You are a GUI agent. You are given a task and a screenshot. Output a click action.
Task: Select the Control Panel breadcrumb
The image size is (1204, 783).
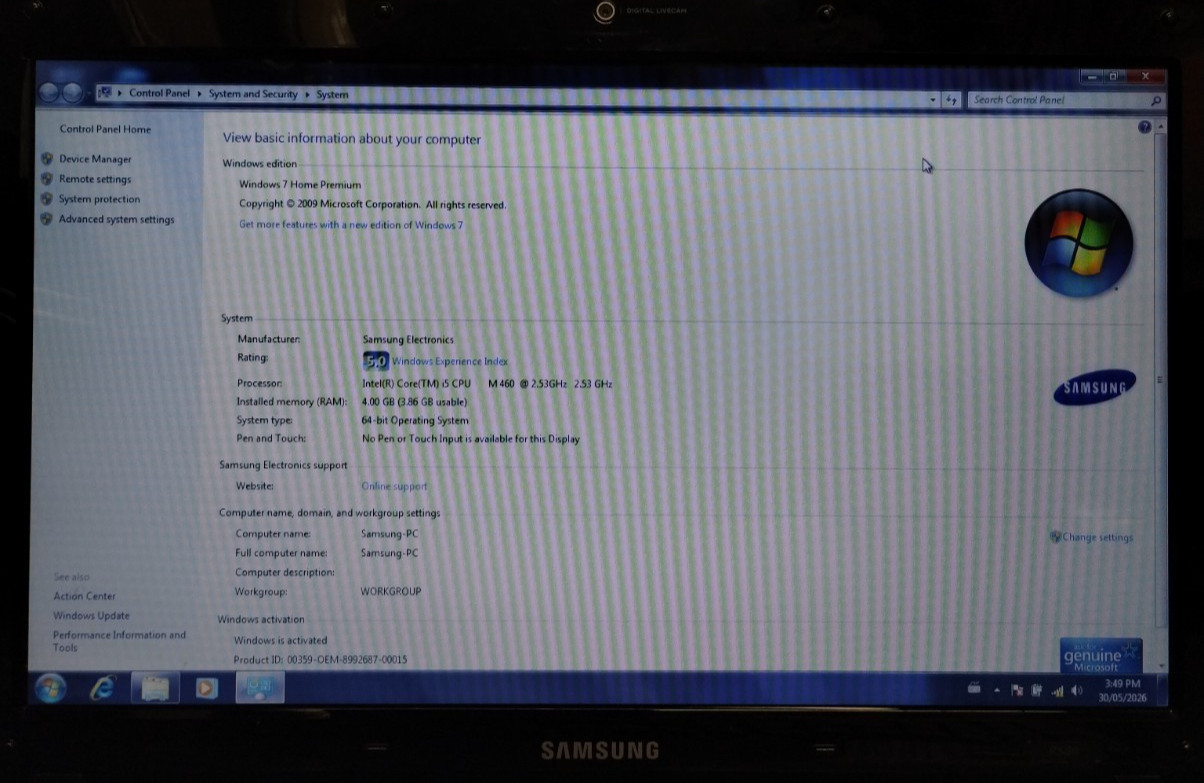click(159, 93)
